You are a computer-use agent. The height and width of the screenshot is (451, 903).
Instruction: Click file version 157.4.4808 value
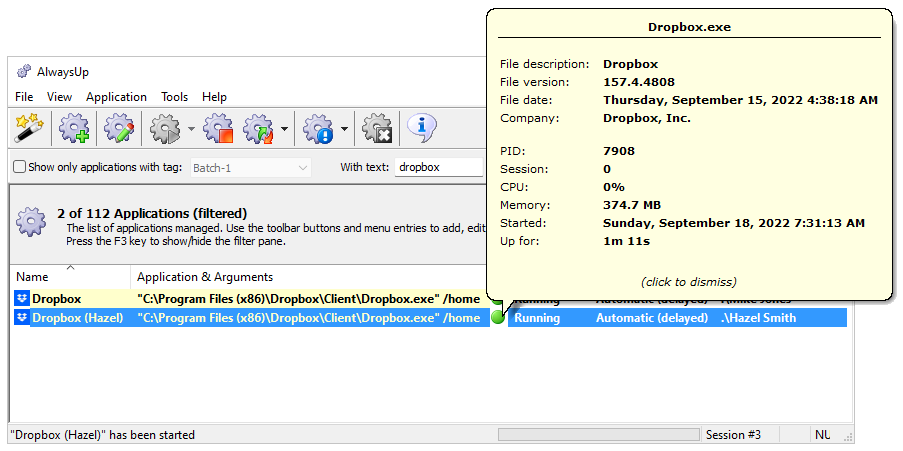(639, 82)
